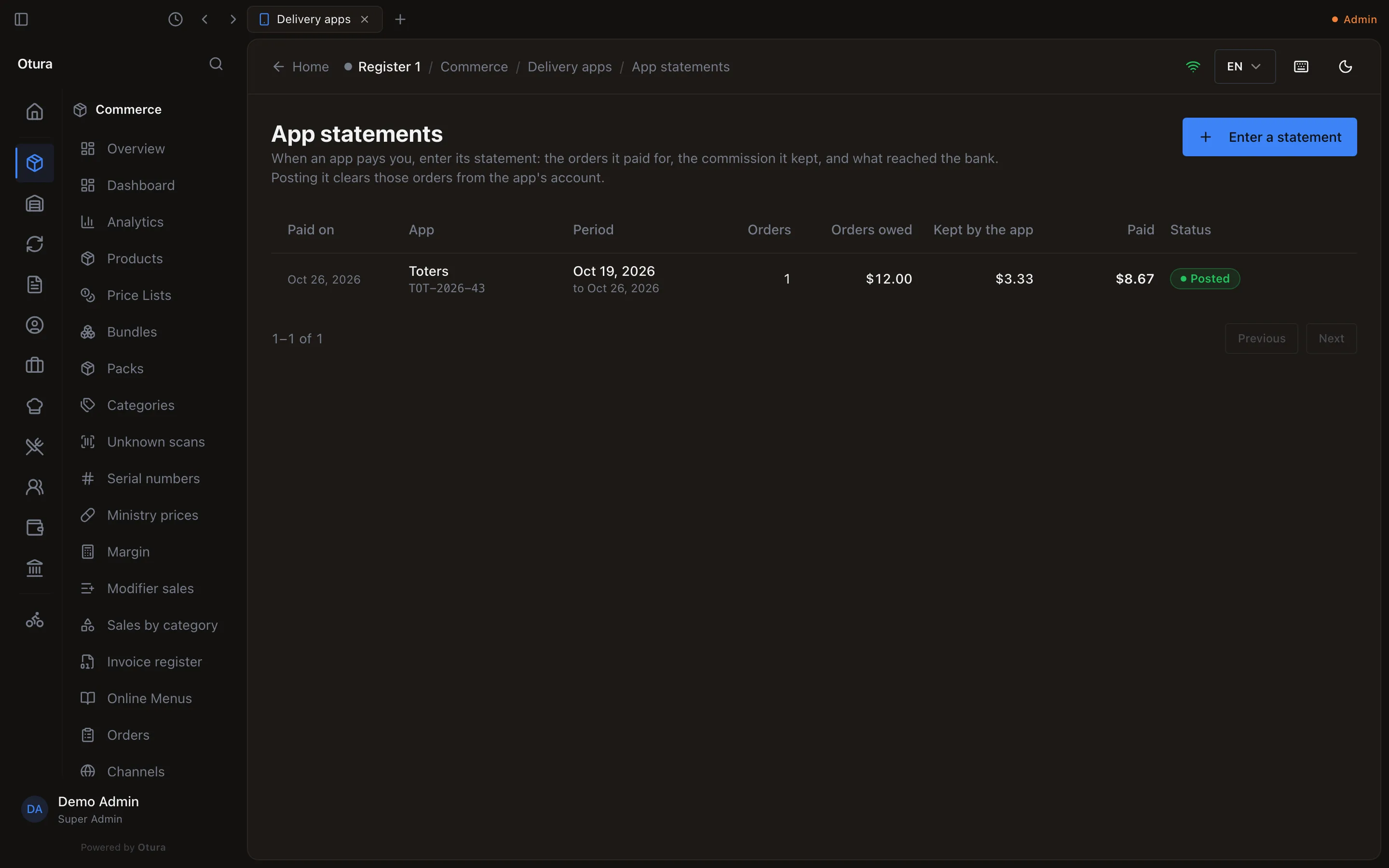This screenshot has height=868, width=1389.
Task: Open the sync arrows icon in the rail
Action: (34, 244)
